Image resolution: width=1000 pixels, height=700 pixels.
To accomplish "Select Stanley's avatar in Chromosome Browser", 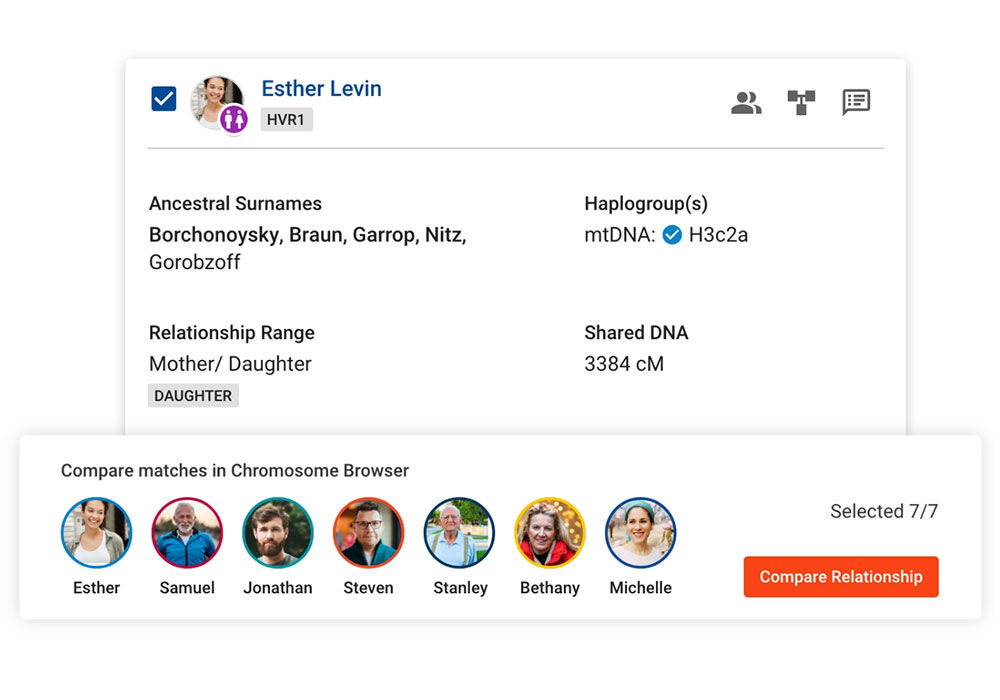I will (459, 533).
